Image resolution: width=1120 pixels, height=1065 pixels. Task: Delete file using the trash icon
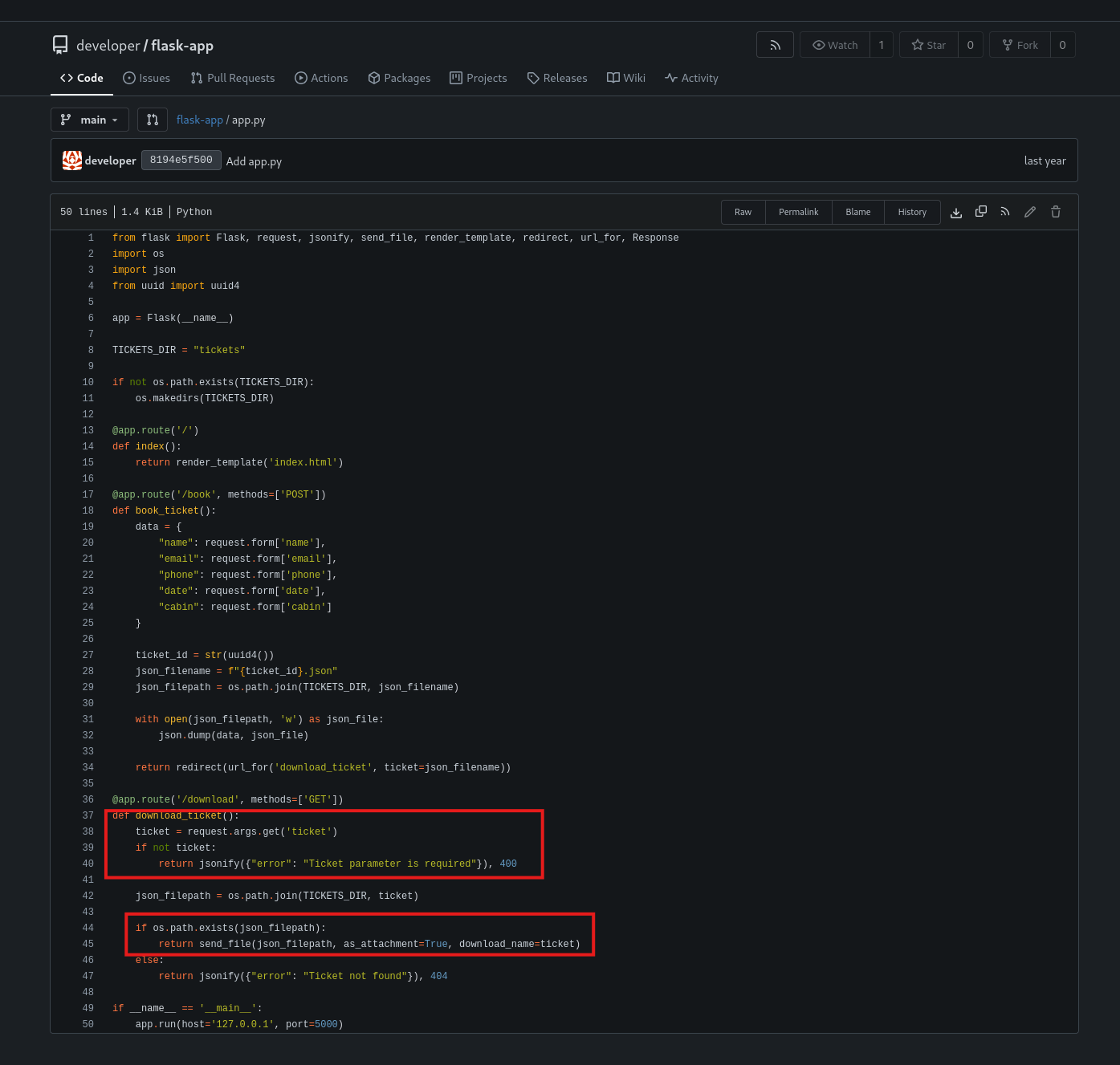click(1056, 212)
